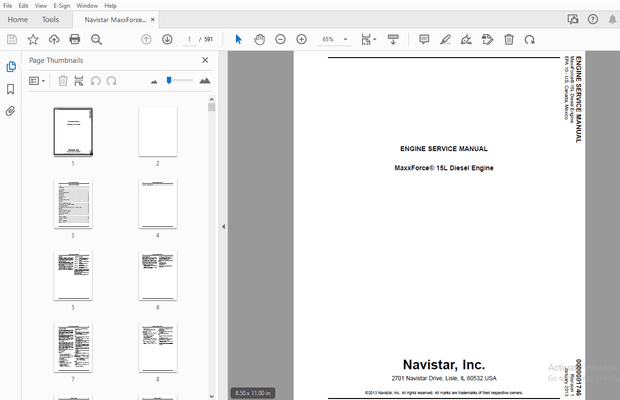Rotate thumbnails clockwise
Screen dimensions: 620x400
click(112, 81)
